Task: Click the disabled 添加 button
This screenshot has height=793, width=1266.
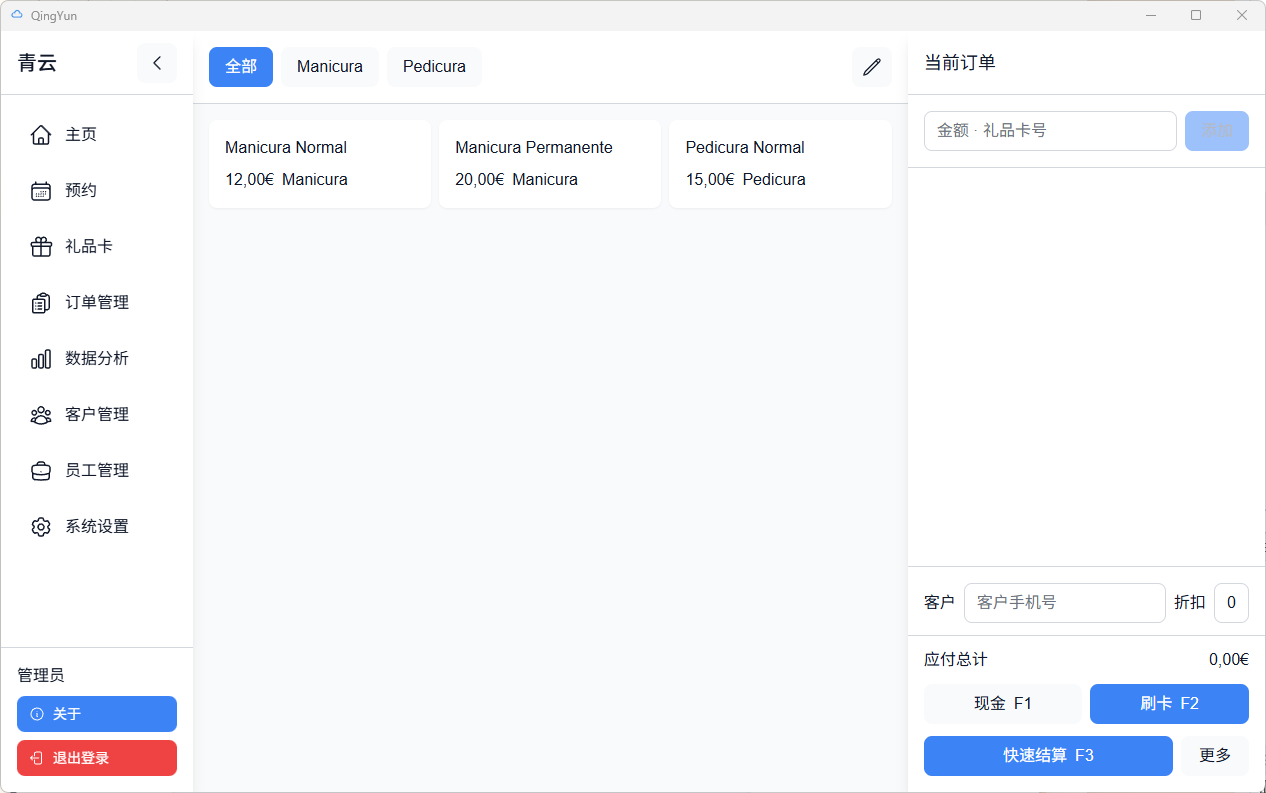Action: [x=1217, y=131]
